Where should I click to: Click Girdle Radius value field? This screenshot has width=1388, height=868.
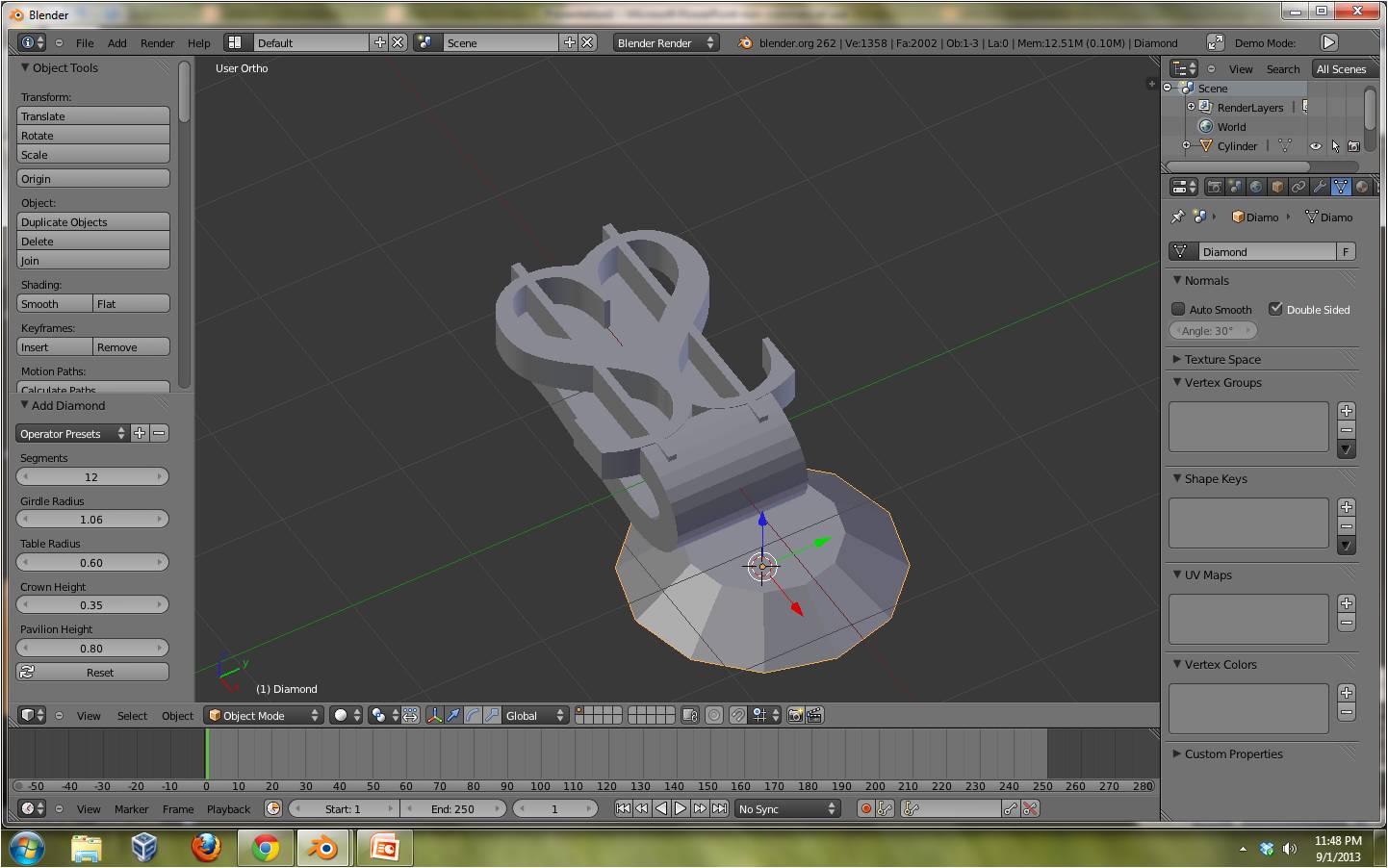click(92, 519)
